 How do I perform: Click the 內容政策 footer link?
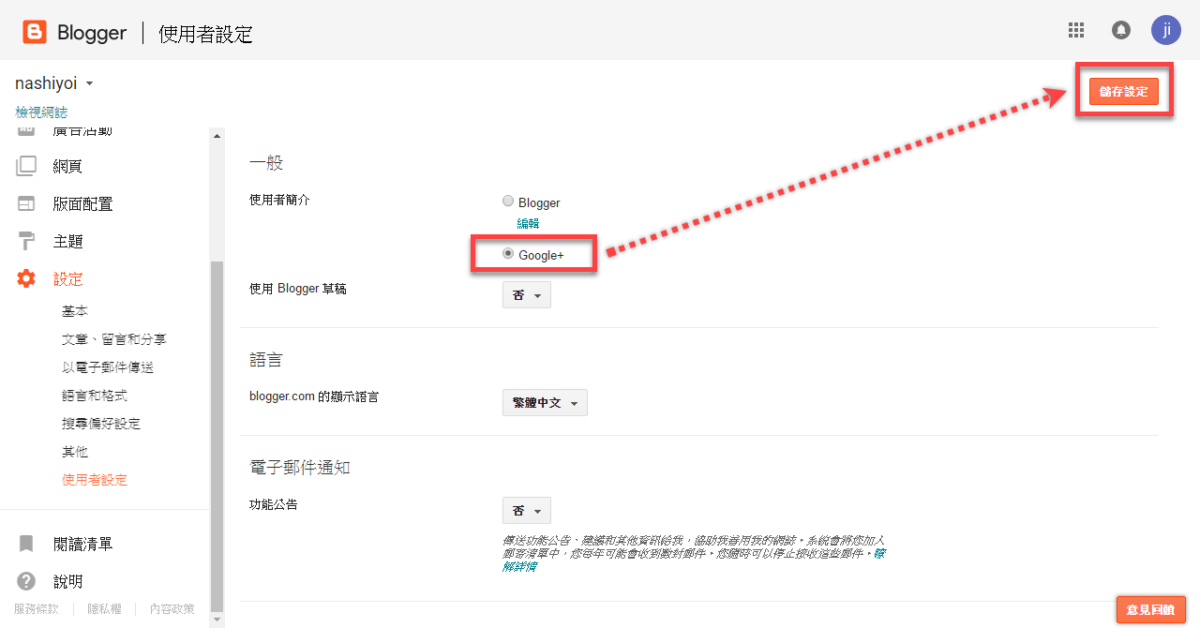172,608
